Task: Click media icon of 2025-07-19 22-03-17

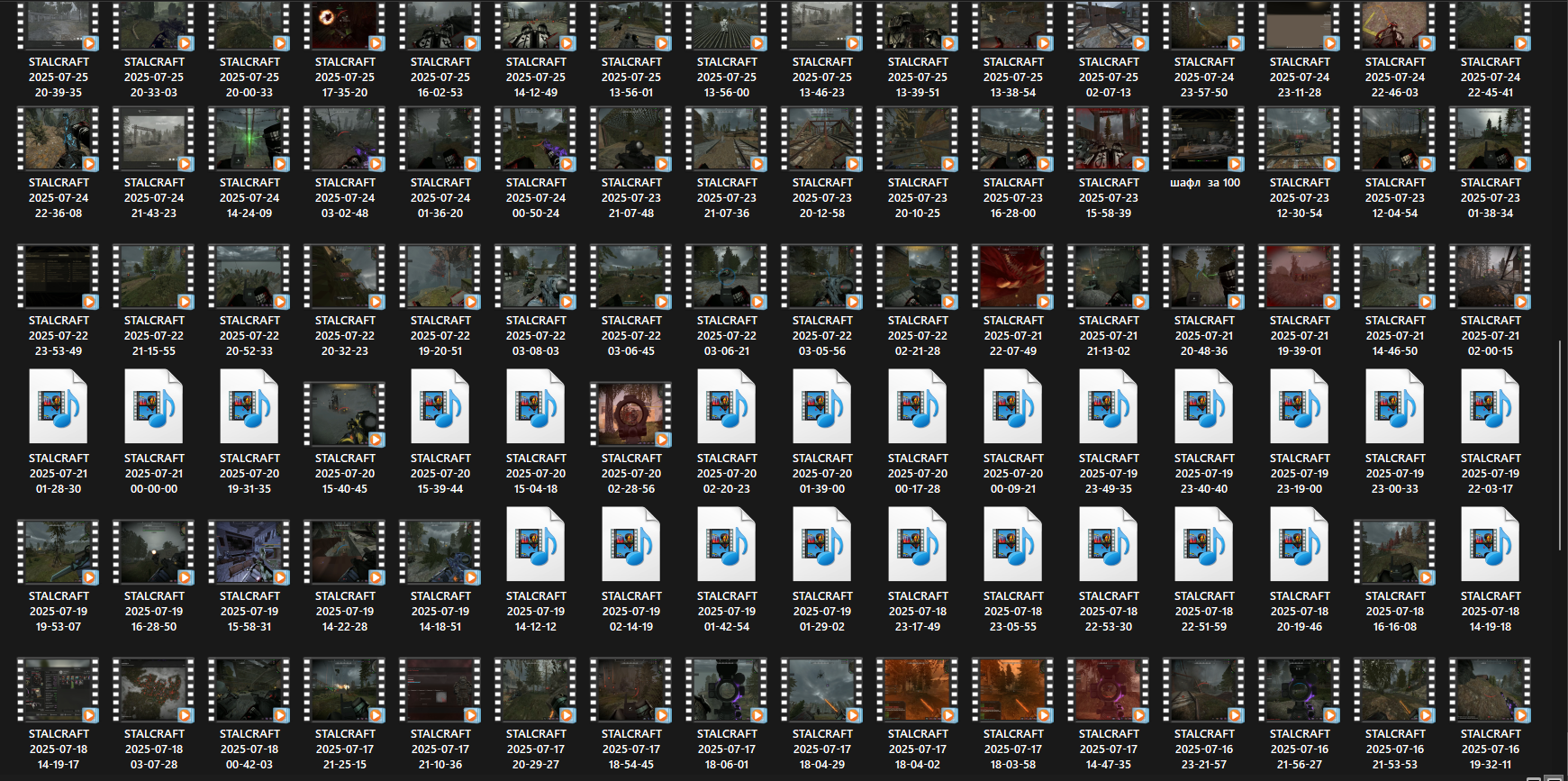Action: [x=1491, y=408]
